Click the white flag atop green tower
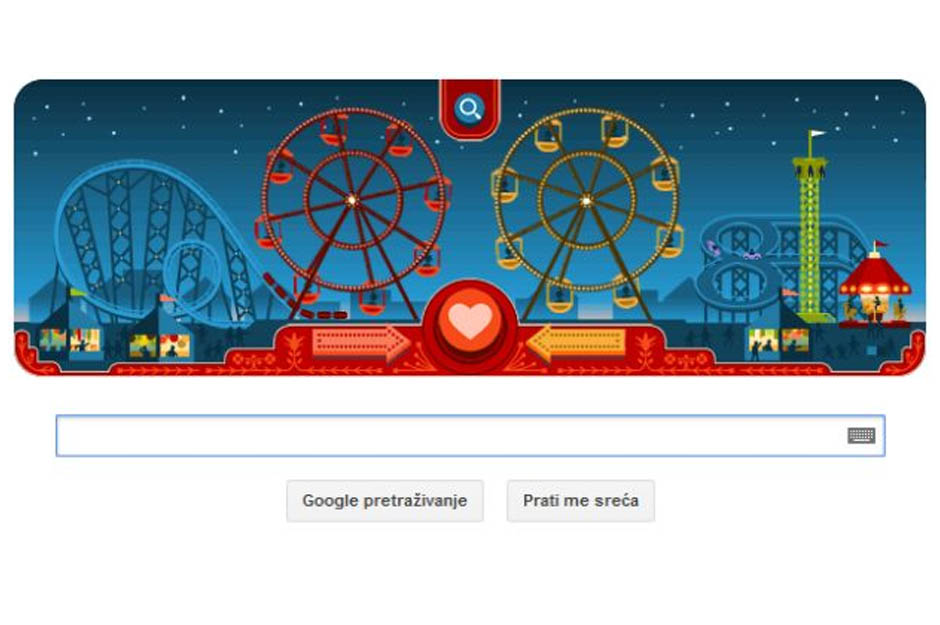Image resolution: width=940 pixels, height=625 pixels. click(815, 134)
